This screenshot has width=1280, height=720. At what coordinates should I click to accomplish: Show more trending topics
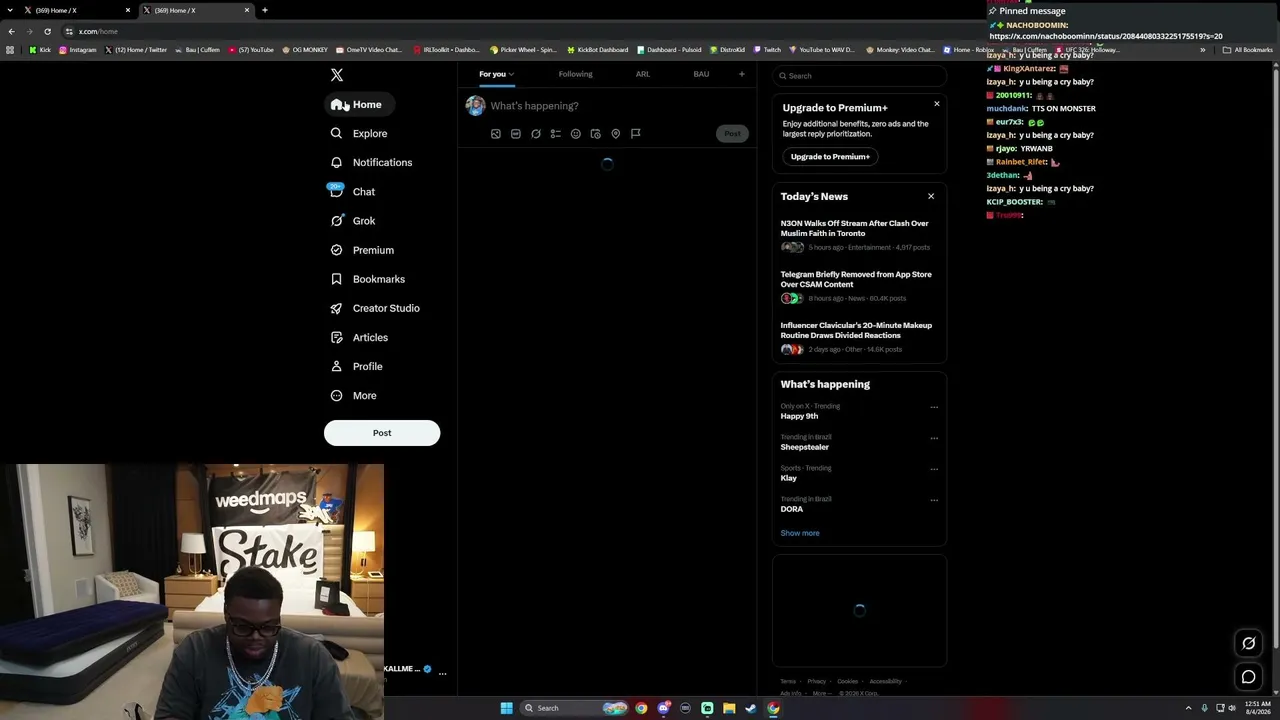point(800,533)
